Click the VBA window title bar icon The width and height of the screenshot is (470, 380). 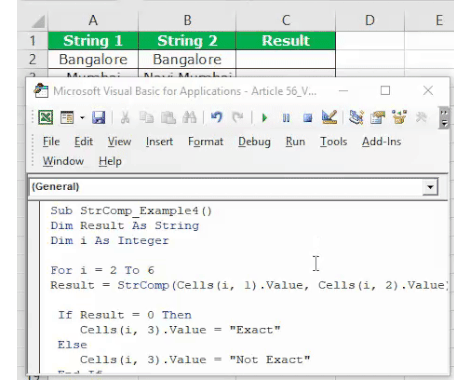coord(41,91)
